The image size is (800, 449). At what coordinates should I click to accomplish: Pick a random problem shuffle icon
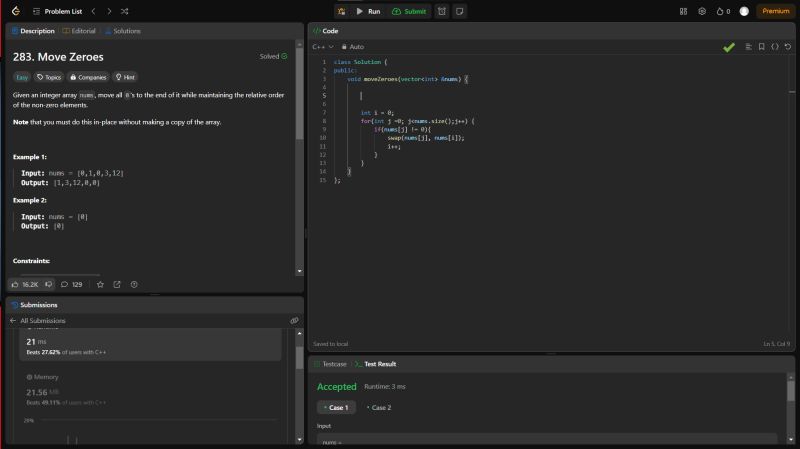click(x=124, y=11)
